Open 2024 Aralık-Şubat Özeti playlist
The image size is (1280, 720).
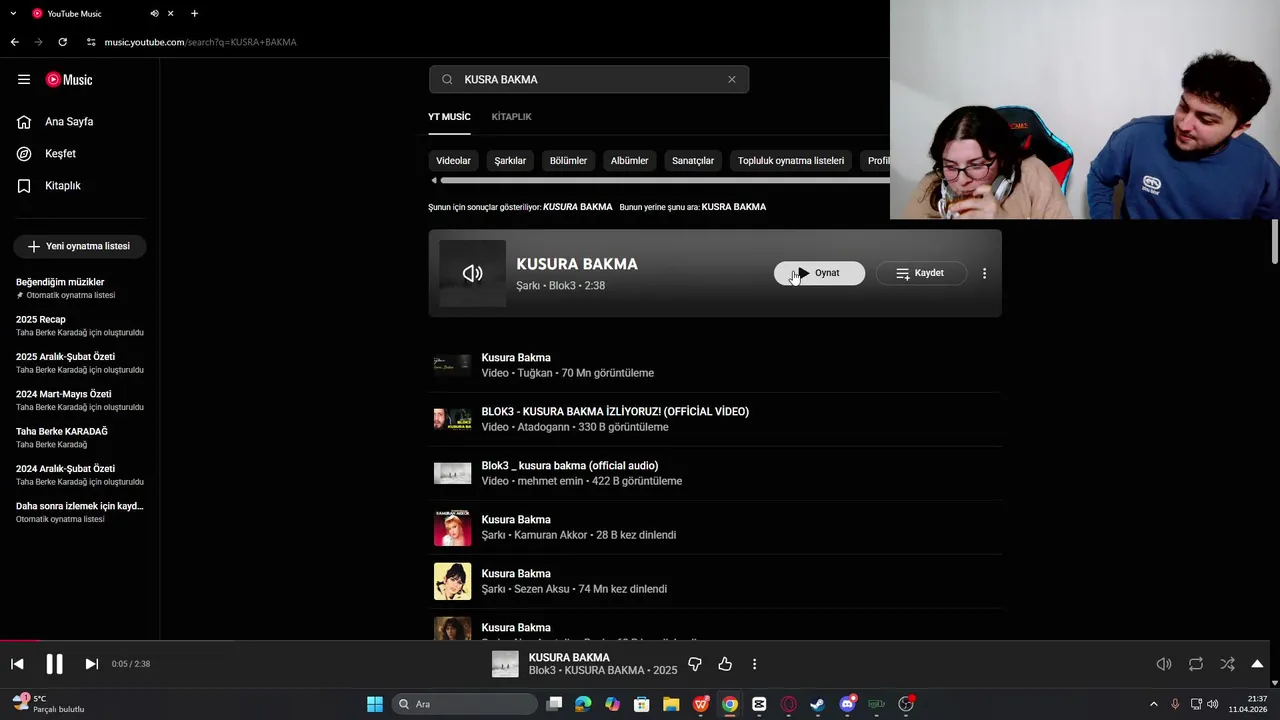click(x=80, y=475)
